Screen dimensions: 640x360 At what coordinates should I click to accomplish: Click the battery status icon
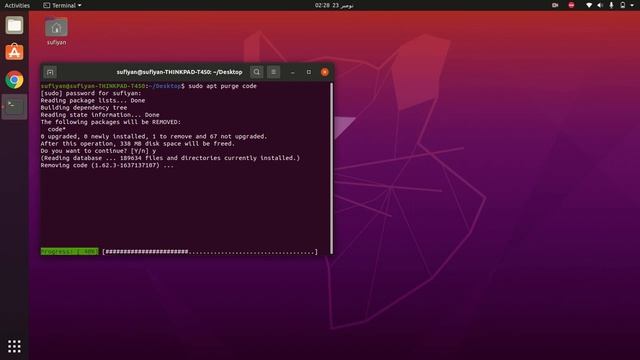622,5
